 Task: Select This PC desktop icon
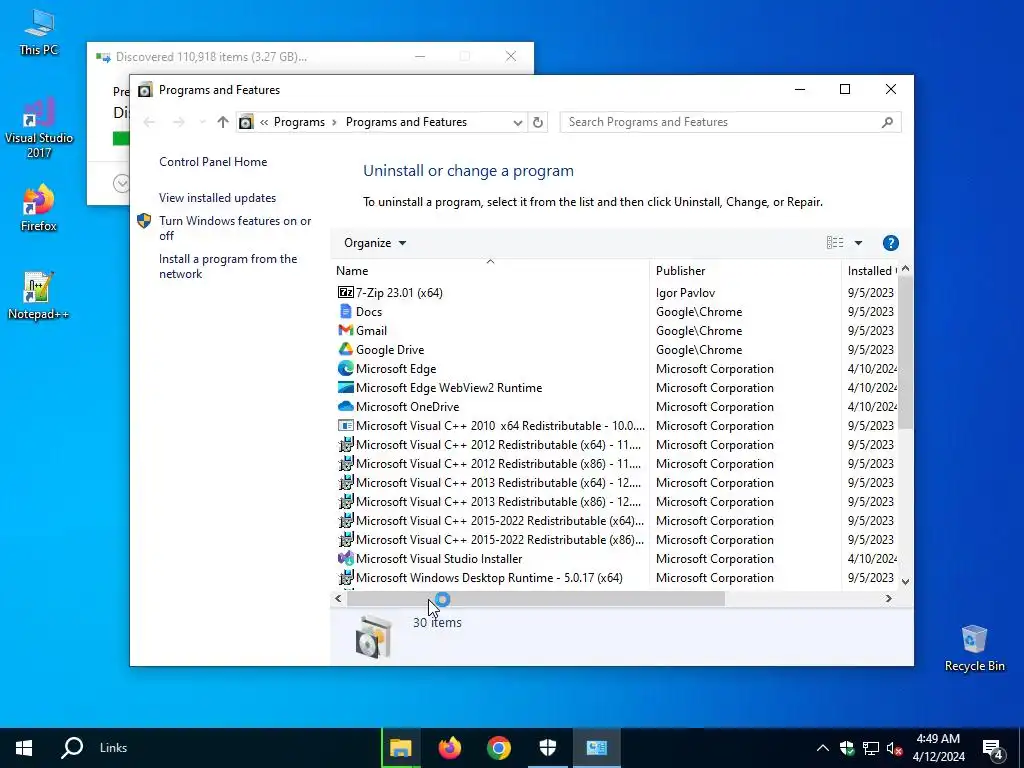tap(39, 33)
